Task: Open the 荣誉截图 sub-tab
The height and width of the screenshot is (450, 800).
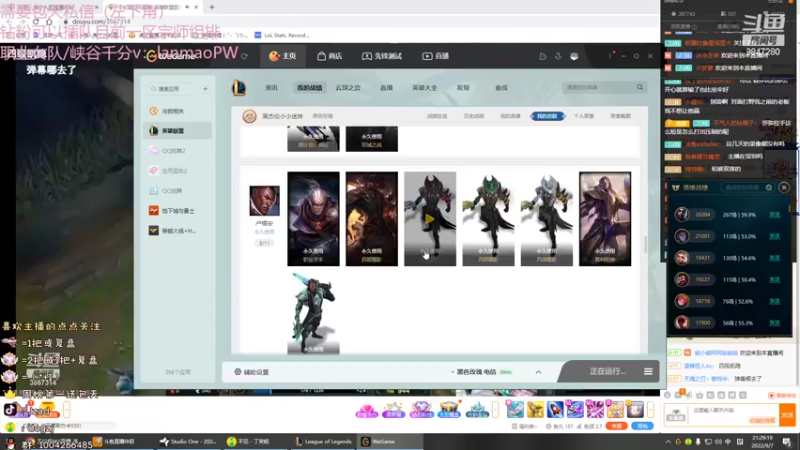Action: 620,116
